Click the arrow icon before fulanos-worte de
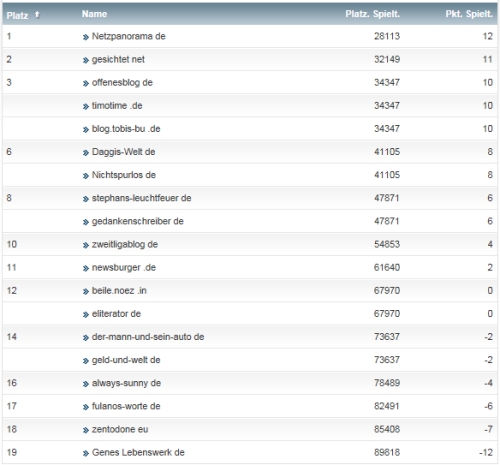 click(x=86, y=407)
